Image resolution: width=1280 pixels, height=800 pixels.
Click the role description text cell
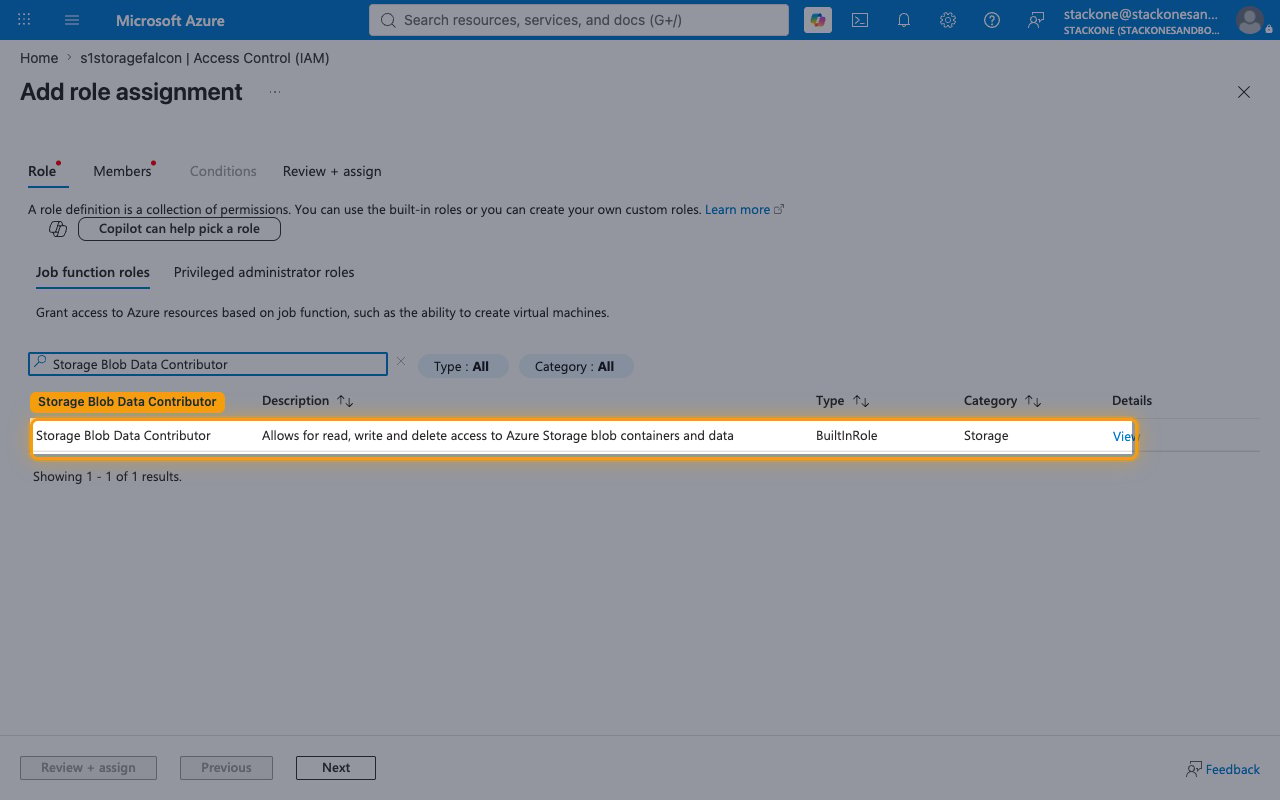[x=498, y=436]
